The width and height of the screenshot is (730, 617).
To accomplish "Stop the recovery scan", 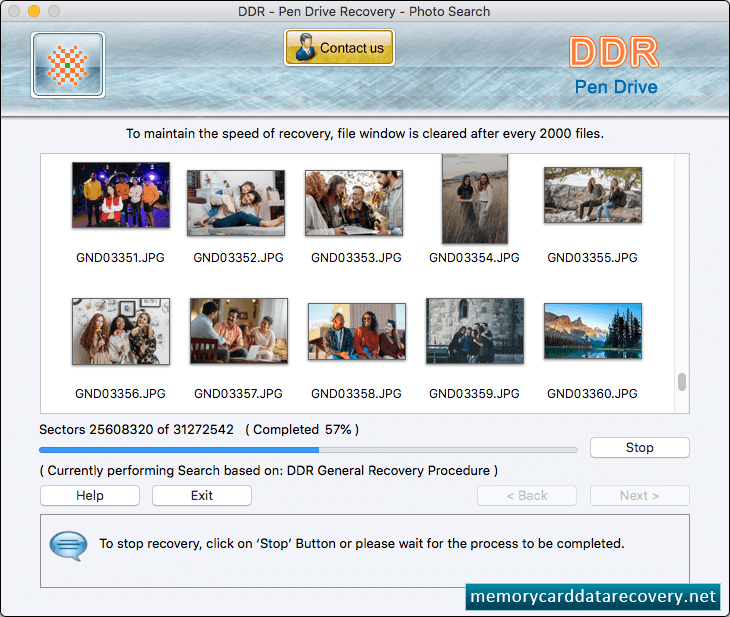I will 639,447.
